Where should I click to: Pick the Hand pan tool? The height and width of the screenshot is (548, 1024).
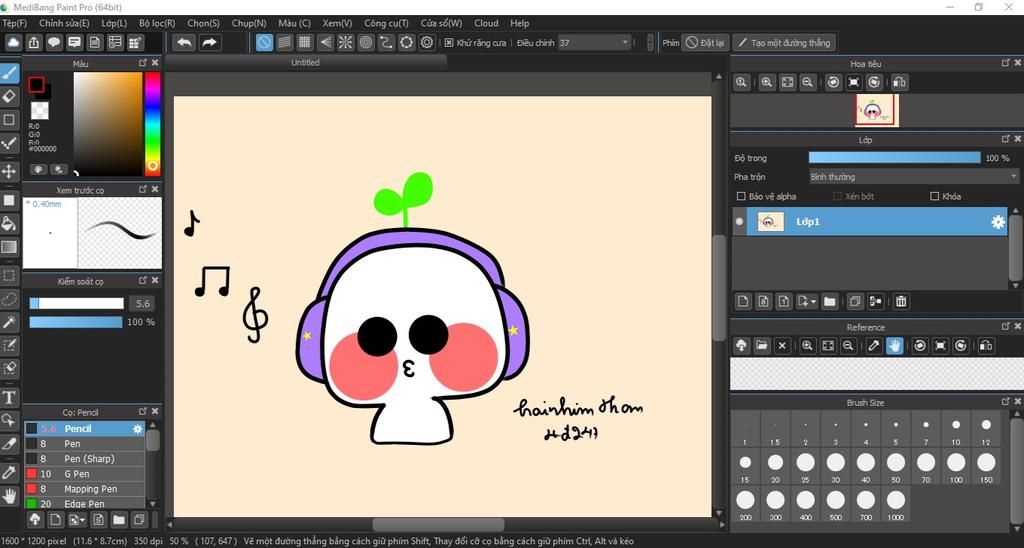pyautogui.click(x=10, y=495)
